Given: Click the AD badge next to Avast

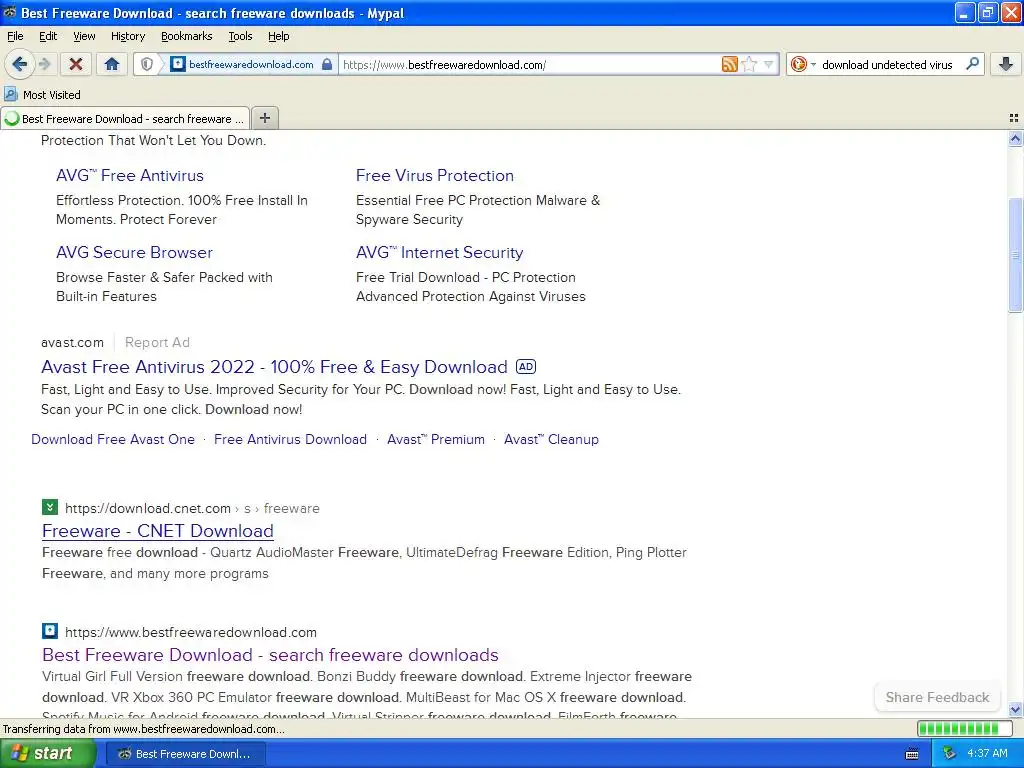Looking at the screenshot, I should click(x=526, y=367).
